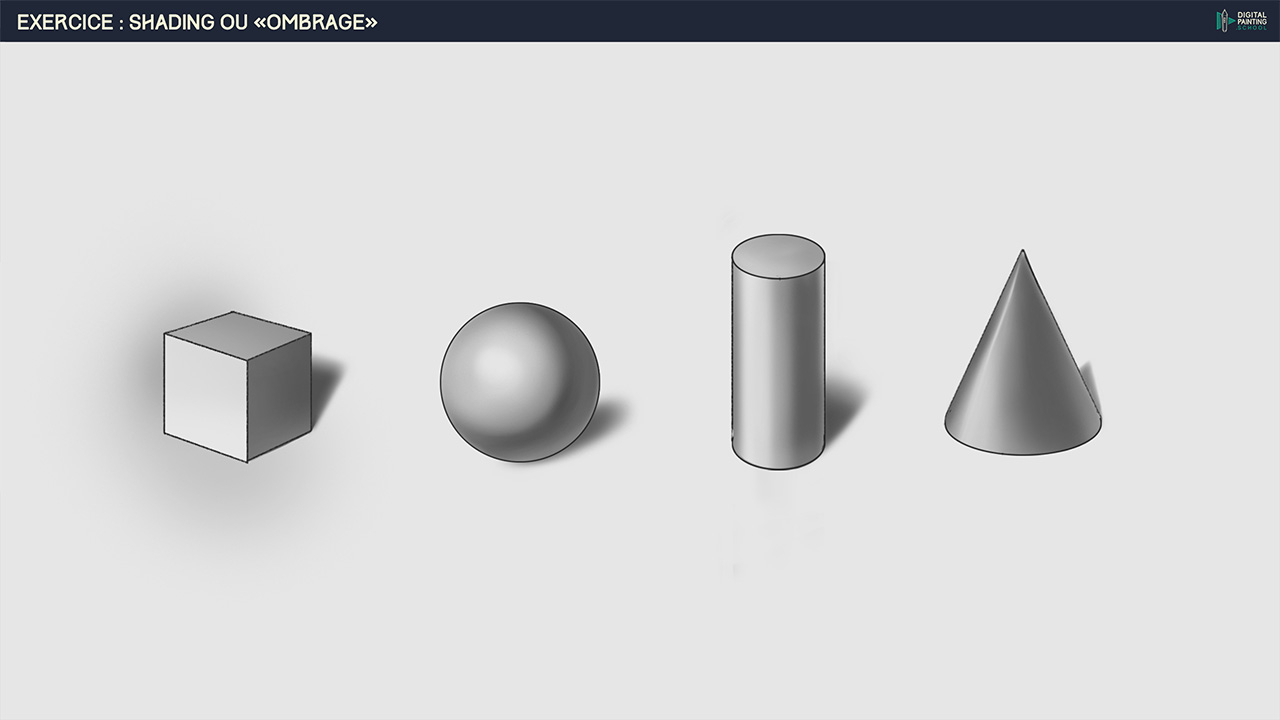The height and width of the screenshot is (720, 1280).
Task: Click the Digital Painting School pen logo icon
Action: click(x=1224, y=20)
